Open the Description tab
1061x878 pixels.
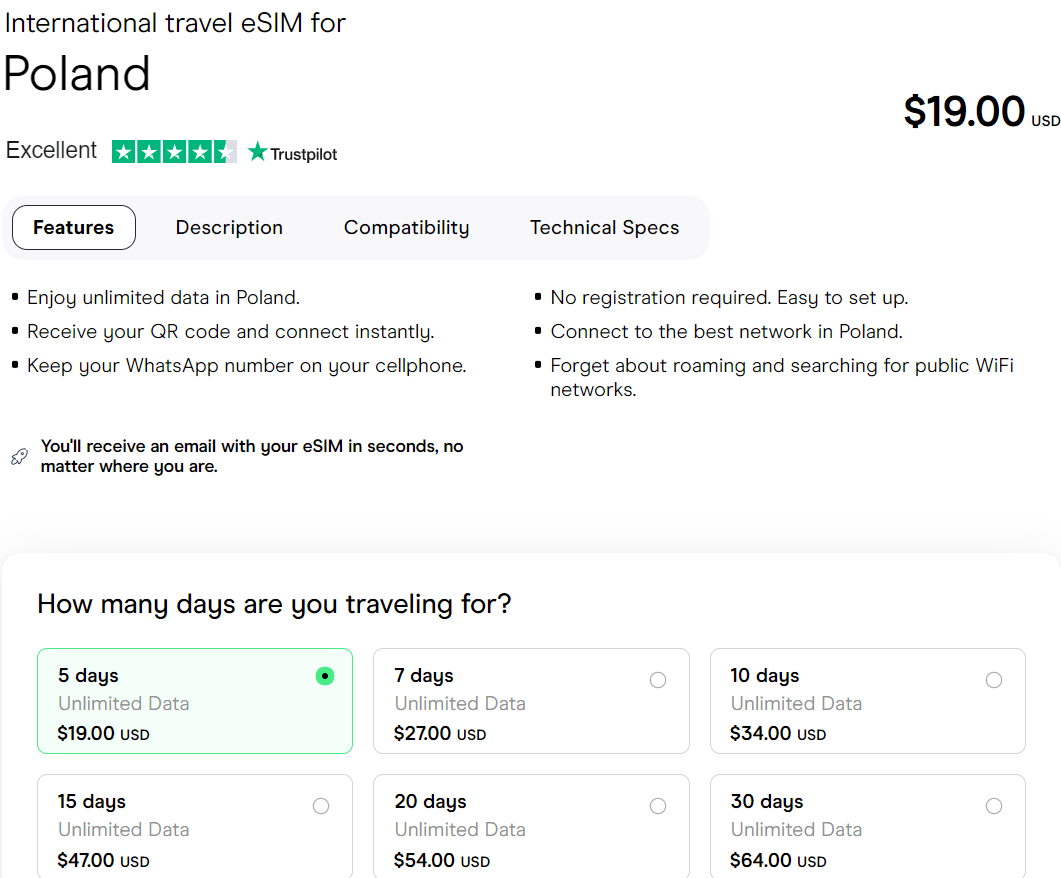point(229,228)
